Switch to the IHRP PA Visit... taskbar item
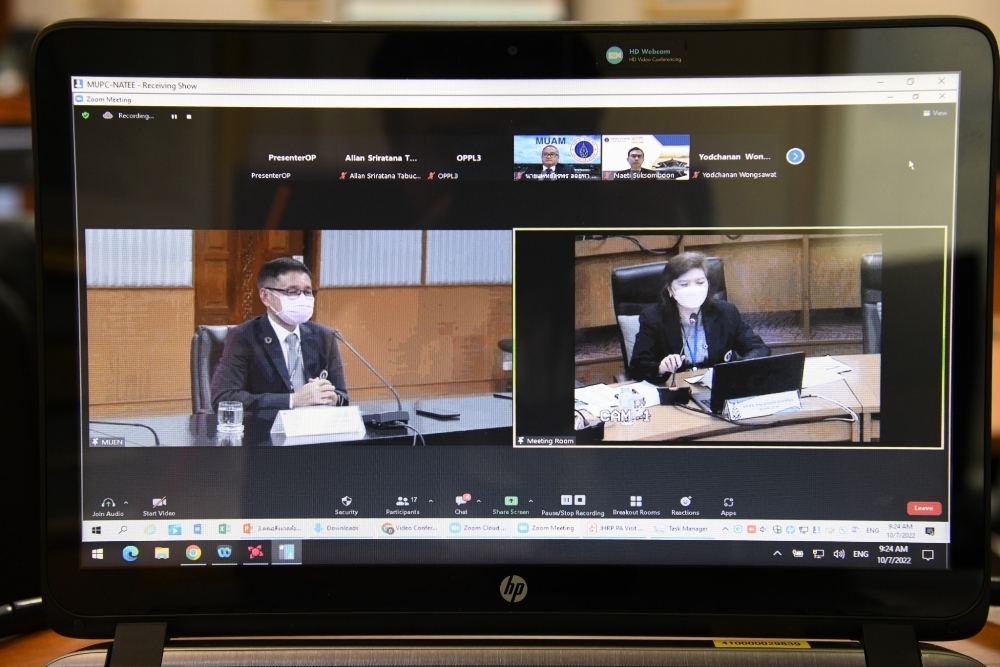Screen dimensions: 1000x667 616,529
